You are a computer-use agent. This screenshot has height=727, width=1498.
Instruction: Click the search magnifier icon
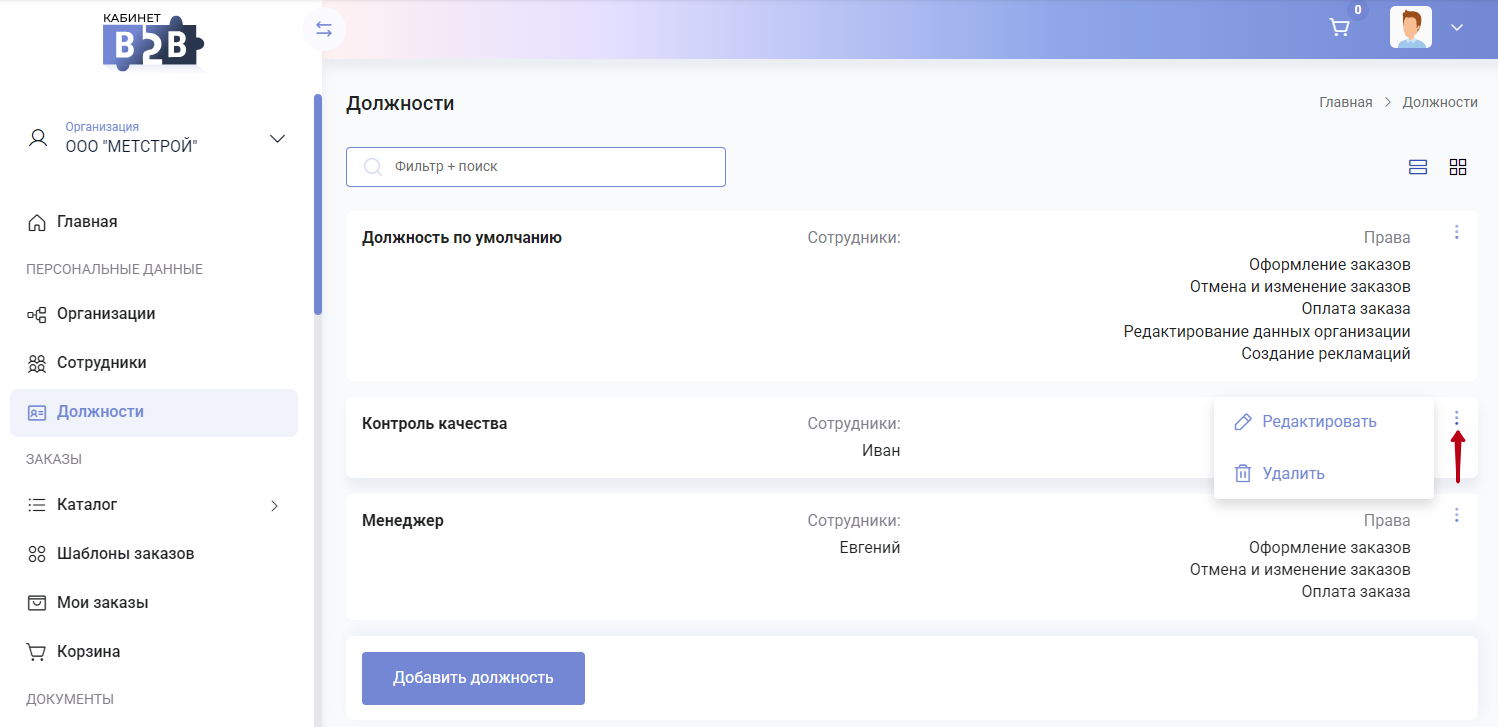373,167
